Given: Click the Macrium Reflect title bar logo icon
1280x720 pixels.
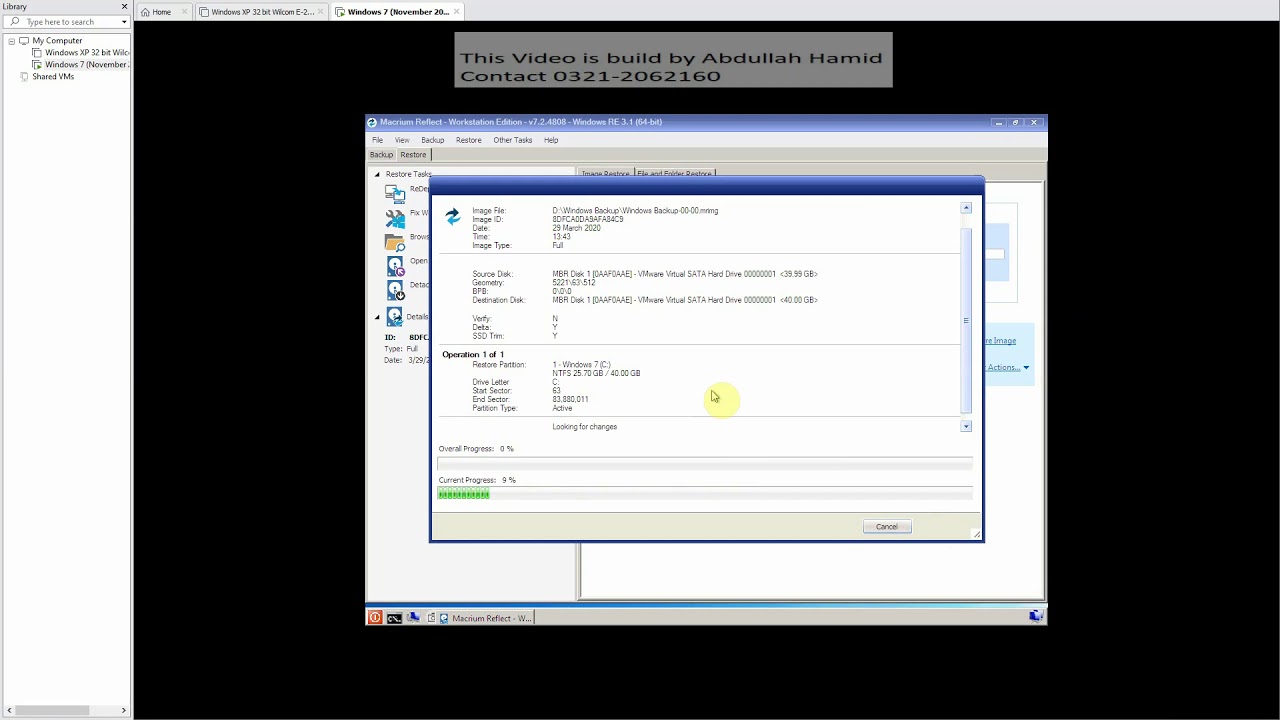Looking at the screenshot, I should [x=372, y=122].
